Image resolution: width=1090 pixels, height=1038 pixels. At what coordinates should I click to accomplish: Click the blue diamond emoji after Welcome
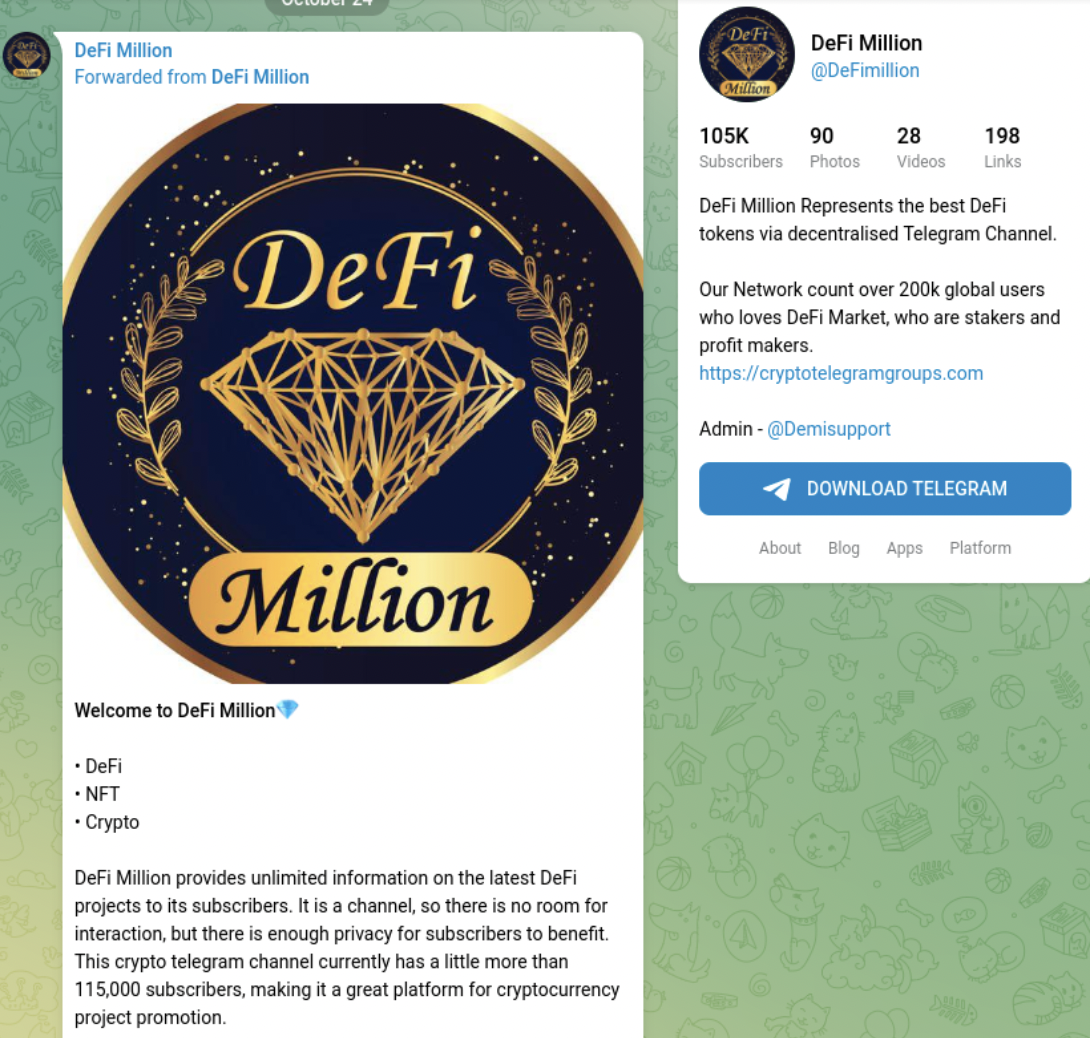[x=288, y=709]
